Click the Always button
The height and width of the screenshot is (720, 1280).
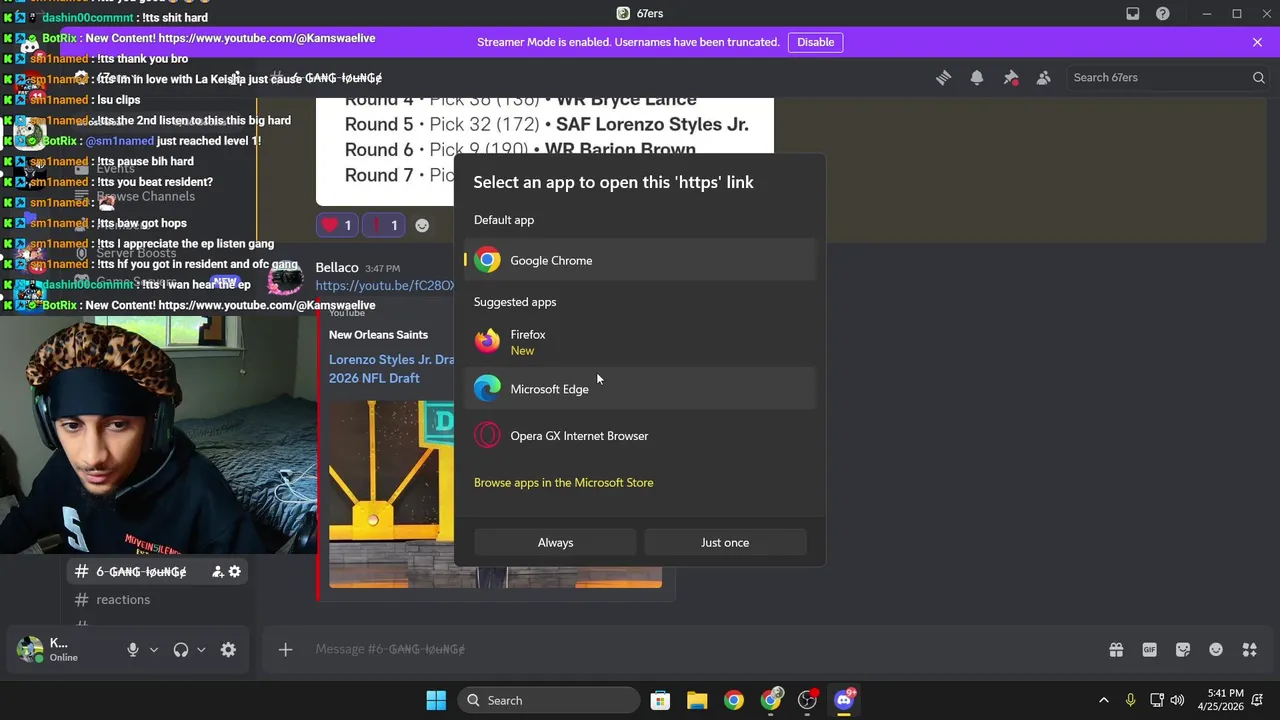[x=555, y=542]
